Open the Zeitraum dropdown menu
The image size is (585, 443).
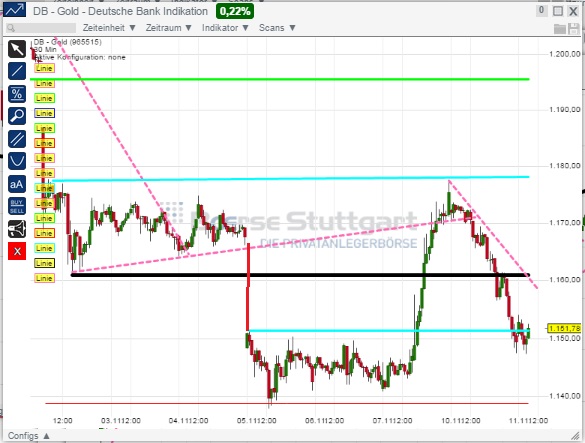(168, 28)
